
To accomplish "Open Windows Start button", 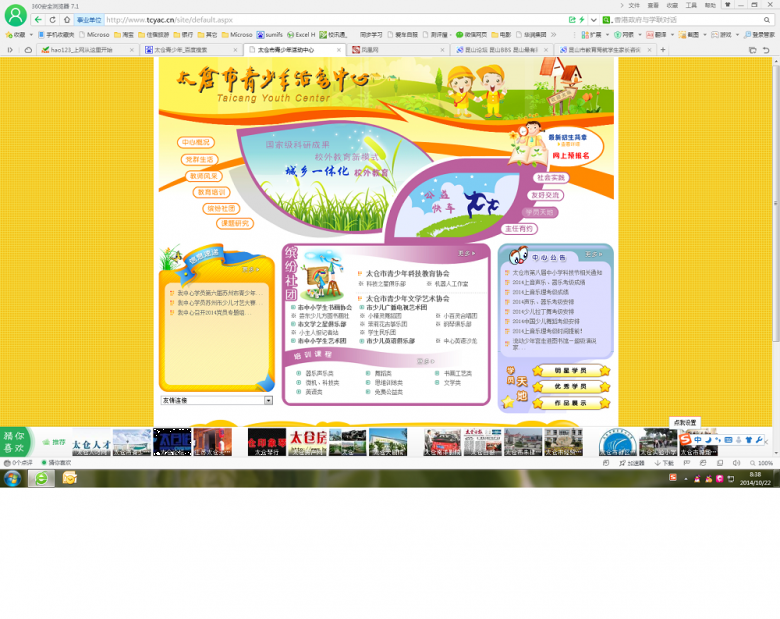I will (12, 479).
